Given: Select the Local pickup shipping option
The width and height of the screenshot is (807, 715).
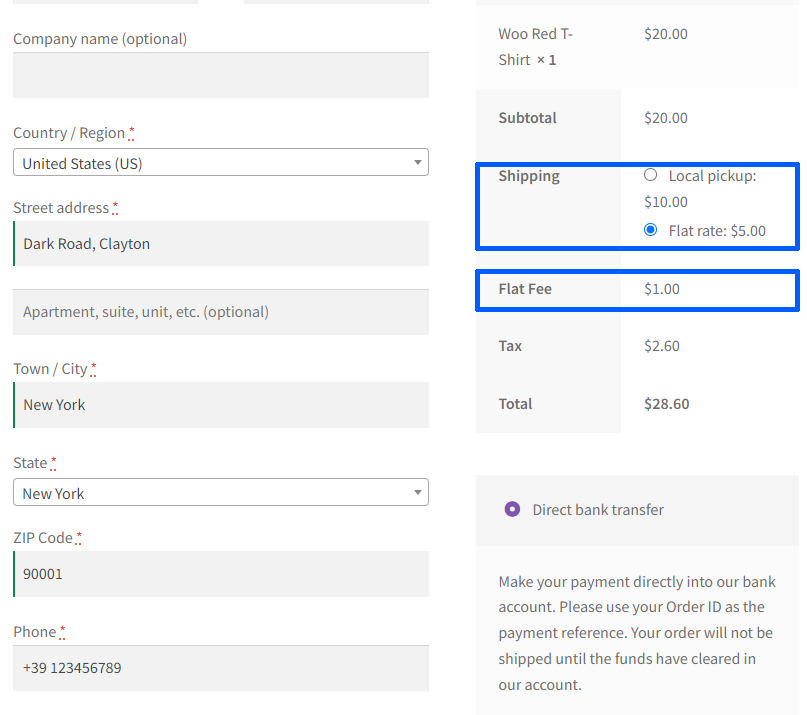Looking at the screenshot, I should pyautogui.click(x=650, y=174).
